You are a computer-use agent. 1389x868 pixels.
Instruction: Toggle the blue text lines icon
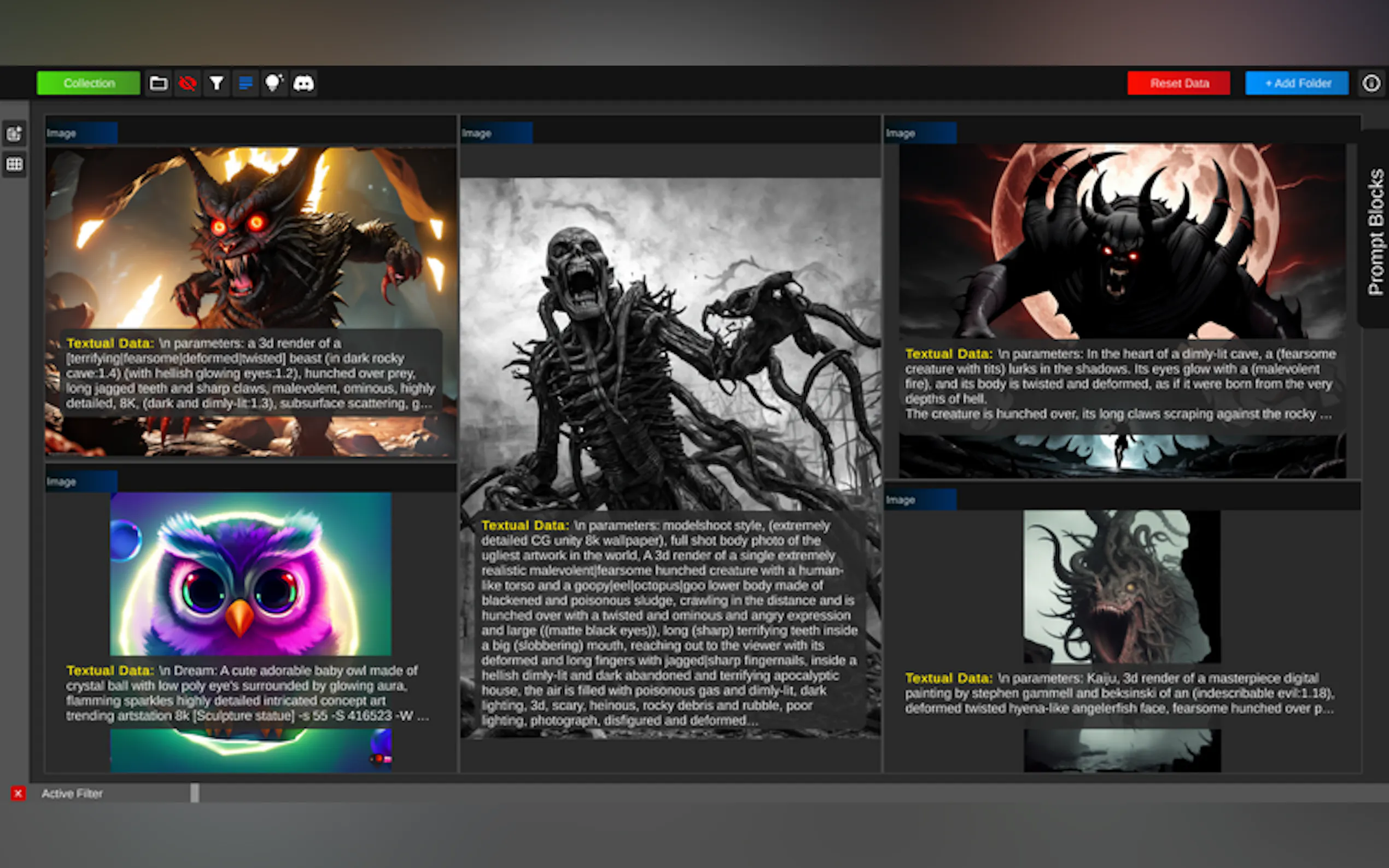point(246,84)
